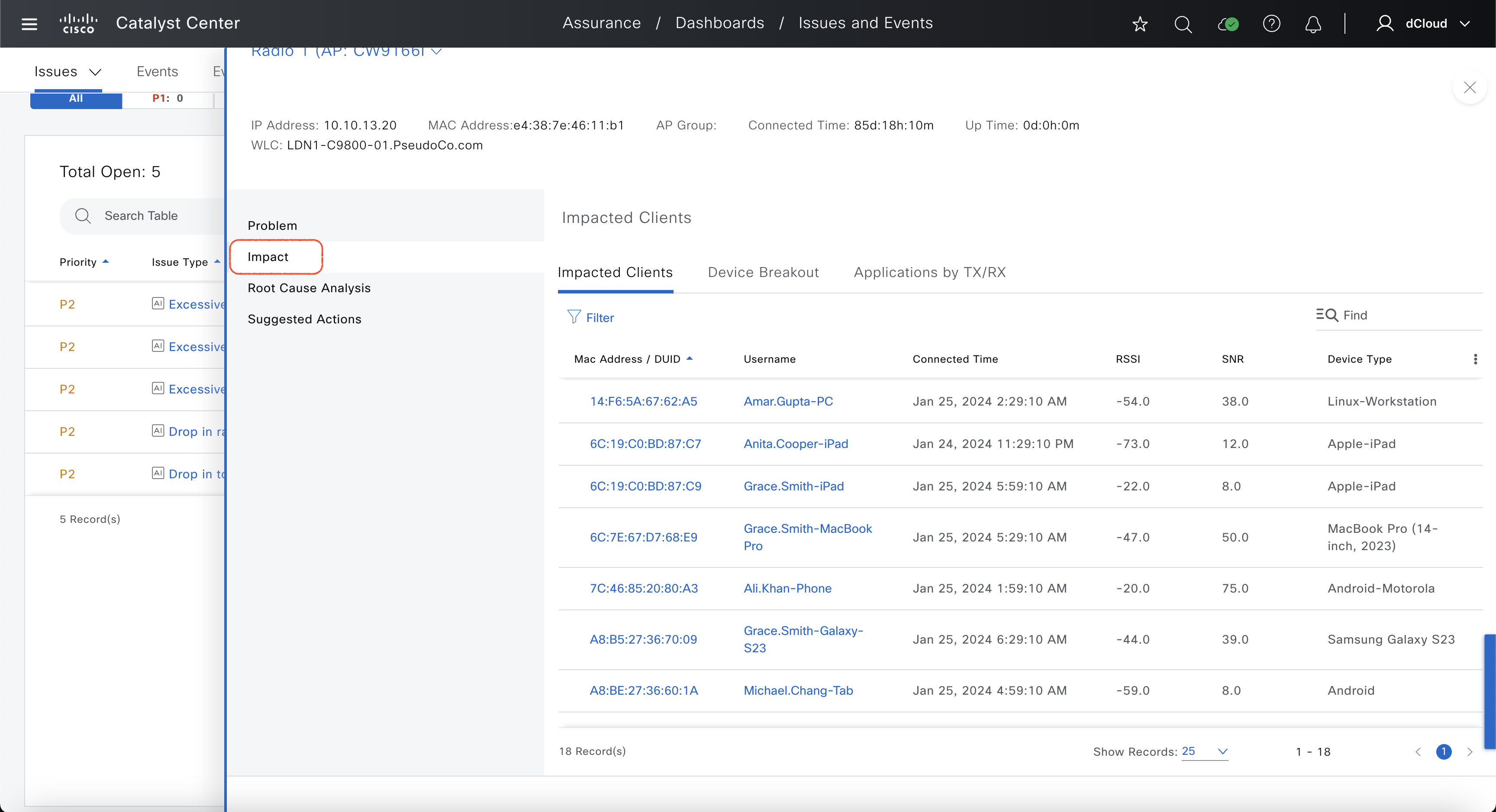The height and width of the screenshot is (812, 1496).
Task: Click Assurance breadcrumb
Action: (x=602, y=23)
